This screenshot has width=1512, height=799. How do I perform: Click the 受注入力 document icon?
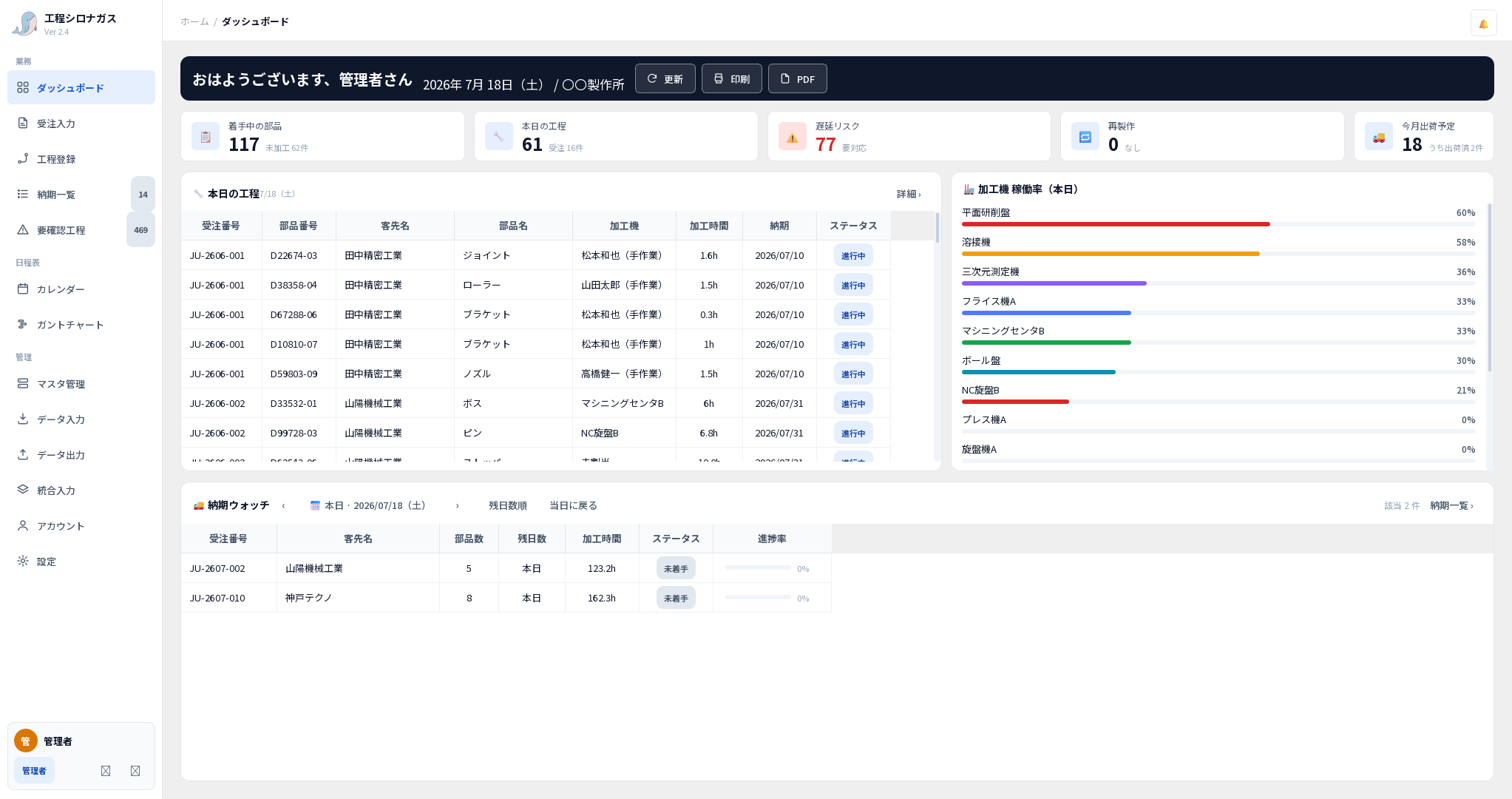click(x=23, y=123)
